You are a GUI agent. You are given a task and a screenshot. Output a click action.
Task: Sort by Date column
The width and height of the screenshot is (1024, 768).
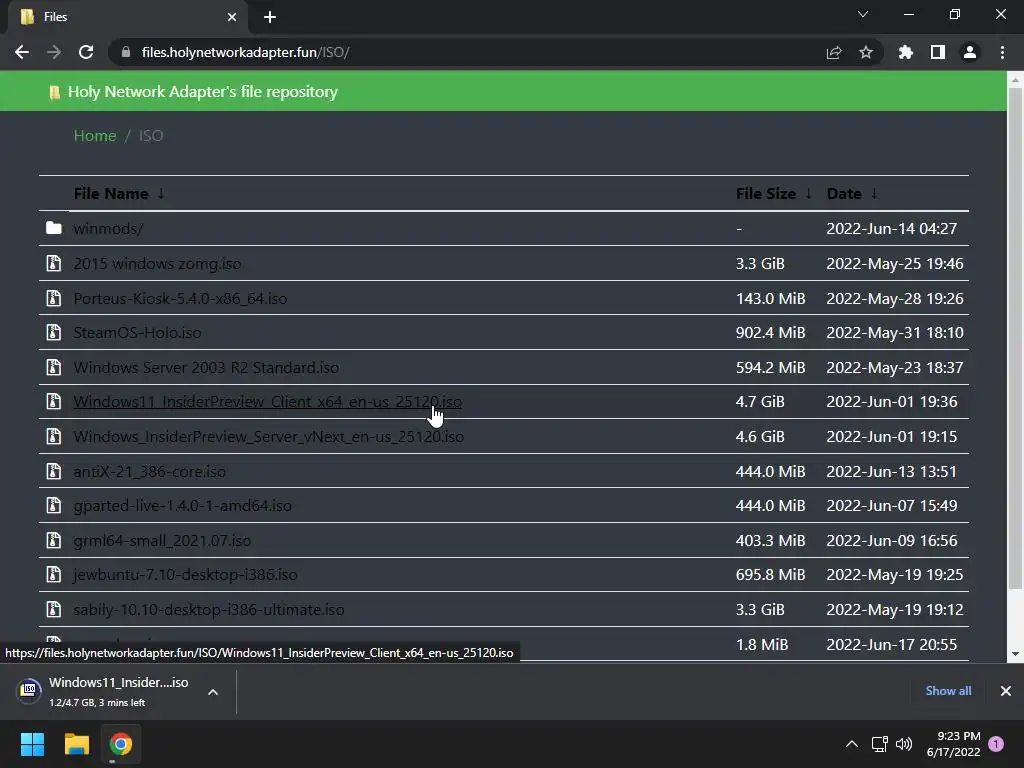coord(852,194)
